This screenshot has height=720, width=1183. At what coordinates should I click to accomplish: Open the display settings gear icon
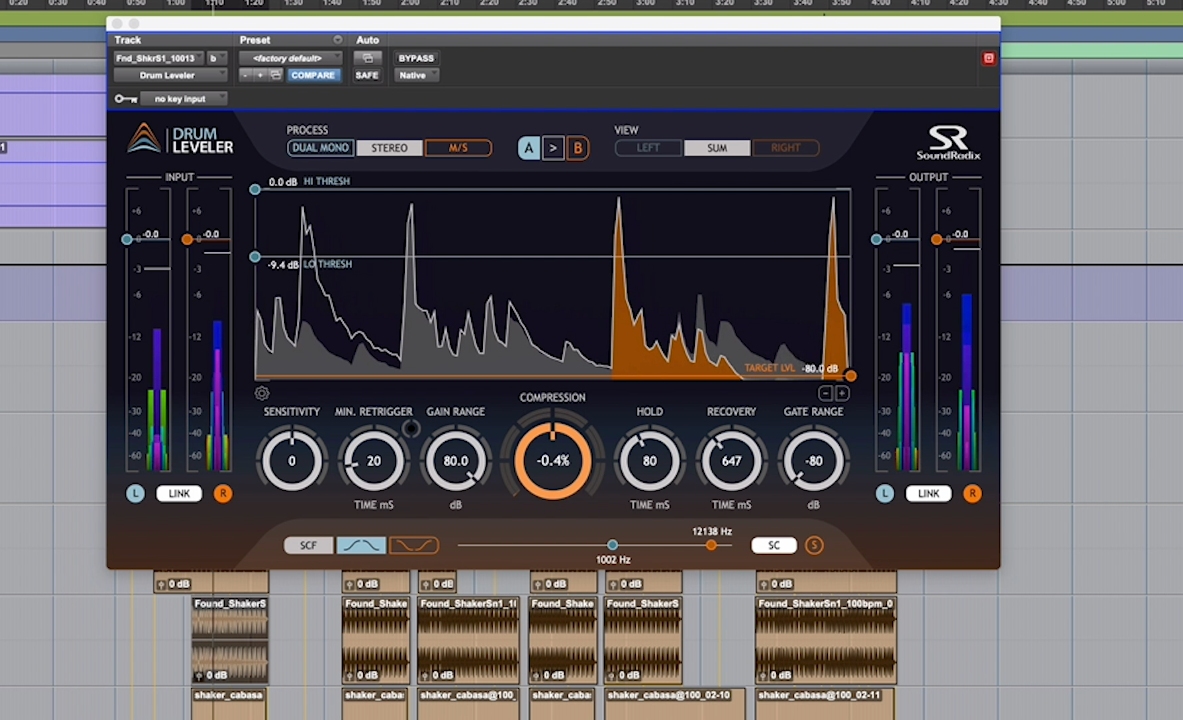coord(262,393)
